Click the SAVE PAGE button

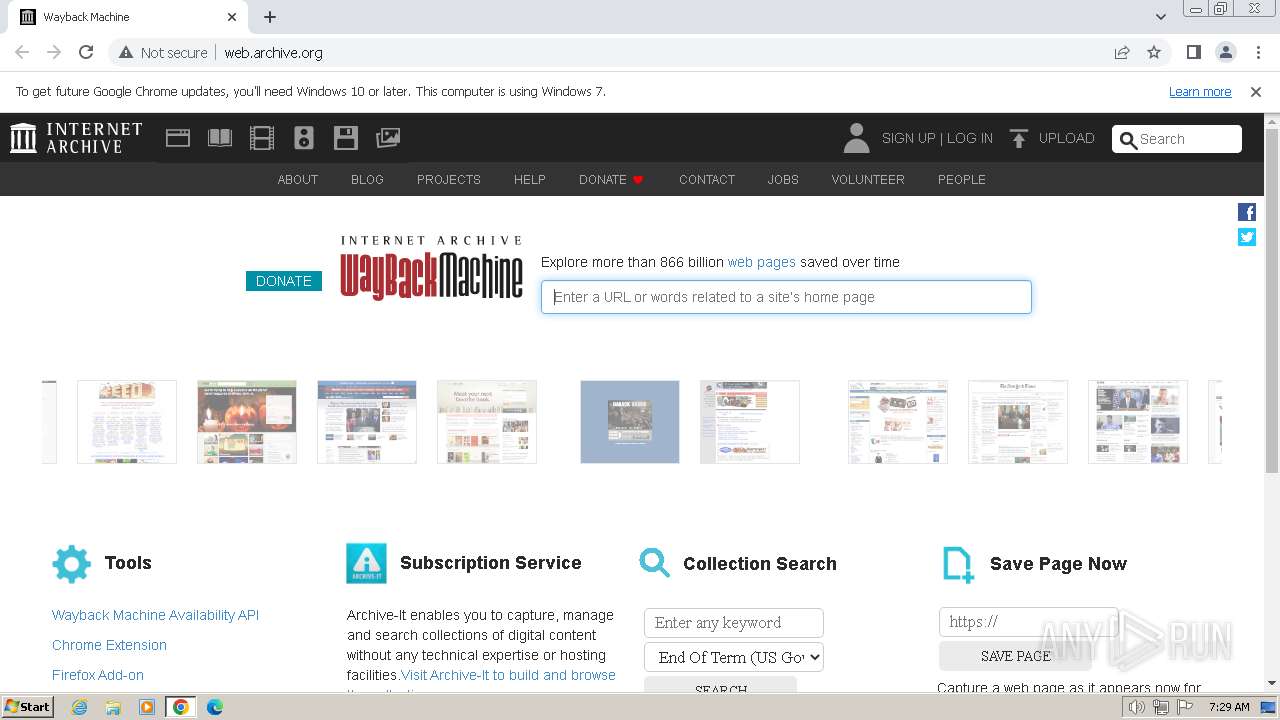coord(1016,656)
